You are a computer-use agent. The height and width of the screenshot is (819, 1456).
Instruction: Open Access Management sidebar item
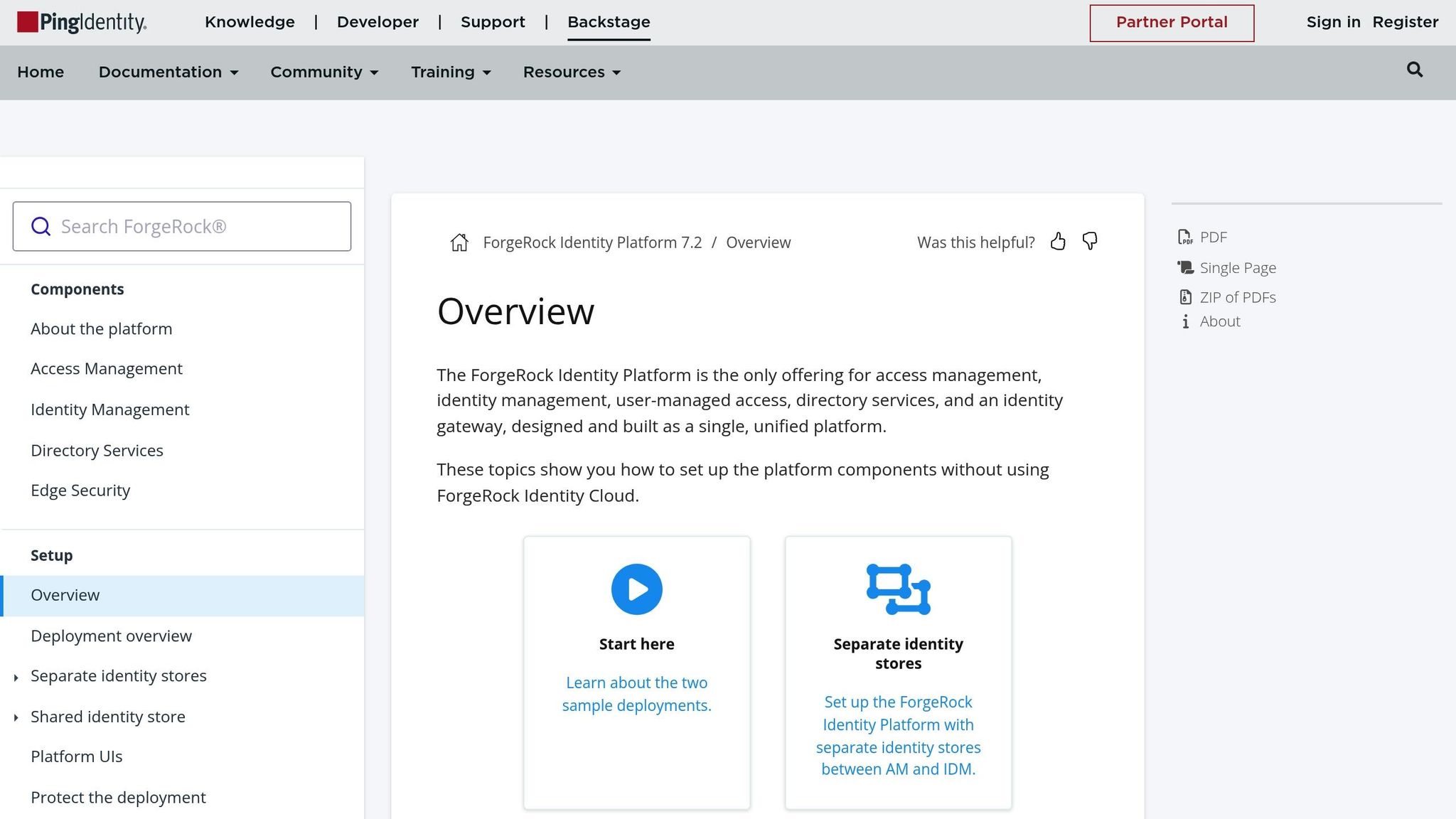click(x=107, y=369)
